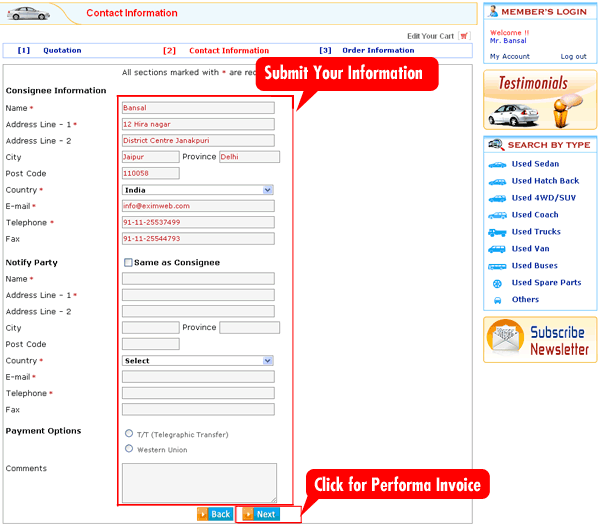Go to the Quotation step tab
The width and height of the screenshot is (600, 528).
pos(62,50)
